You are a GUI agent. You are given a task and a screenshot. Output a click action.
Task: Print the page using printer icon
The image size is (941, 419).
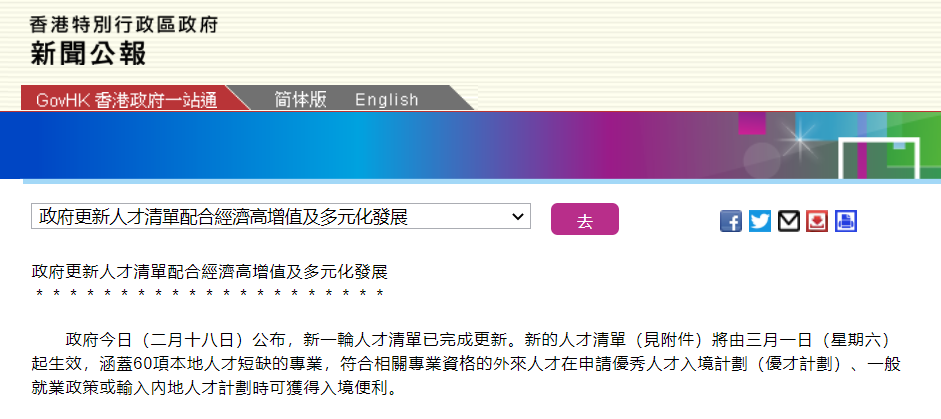pyautogui.click(x=846, y=222)
